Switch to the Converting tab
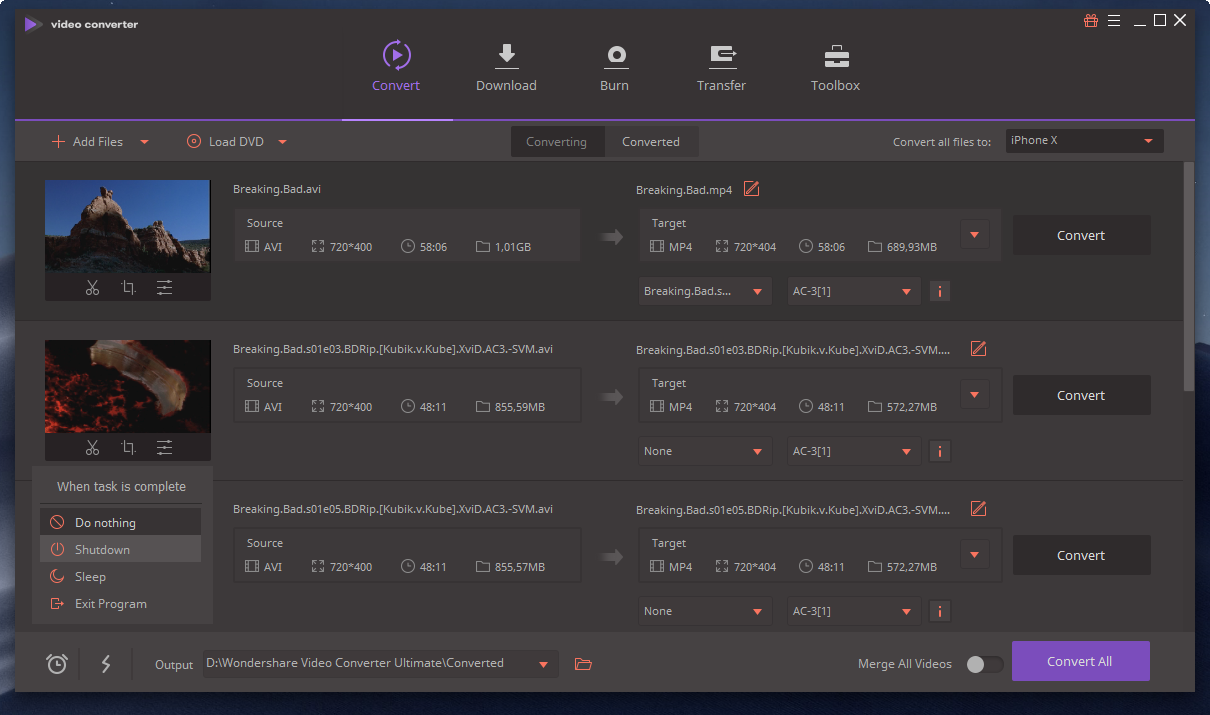This screenshot has height=715, width=1210. coord(556,142)
